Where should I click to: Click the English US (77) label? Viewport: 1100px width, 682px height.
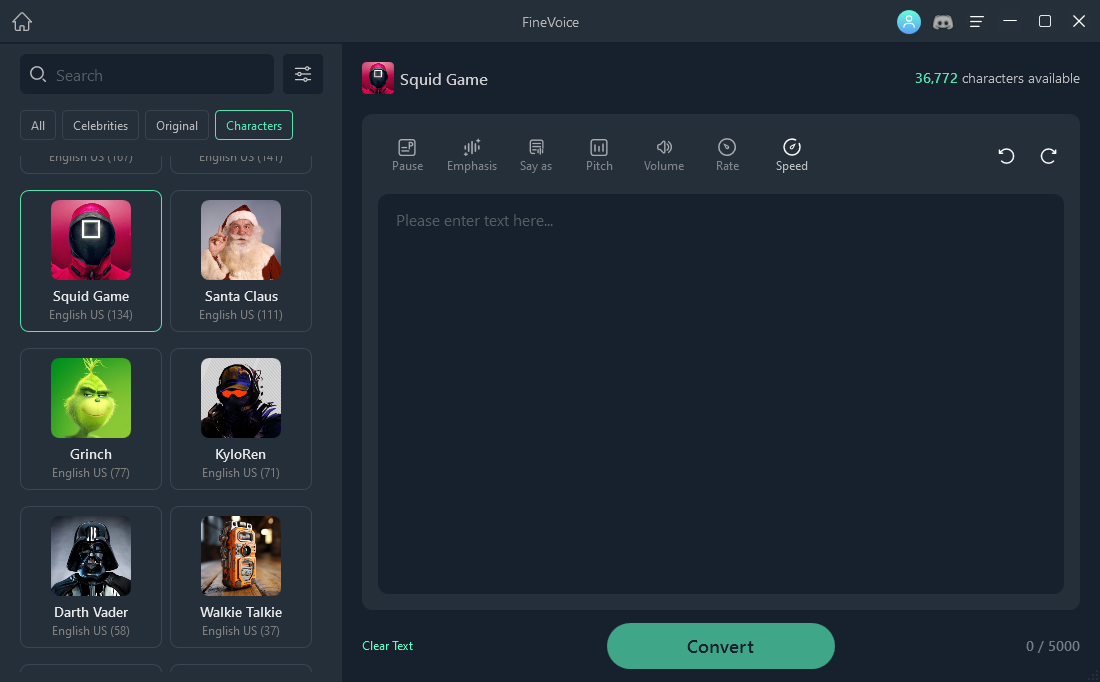pyautogui.click(x=90, y=473)
